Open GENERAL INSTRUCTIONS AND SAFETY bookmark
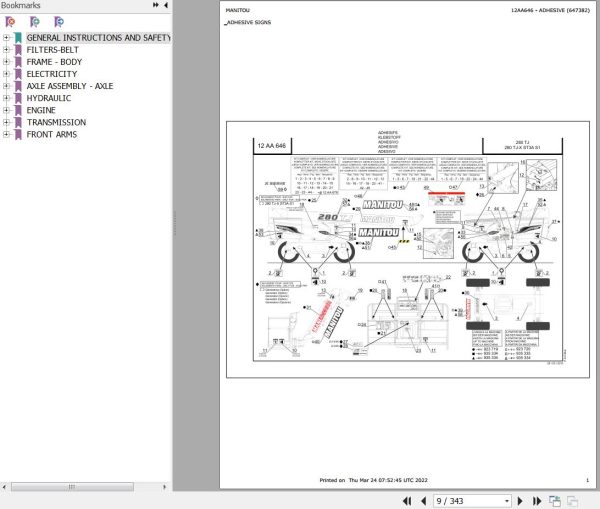 (98, 38)
